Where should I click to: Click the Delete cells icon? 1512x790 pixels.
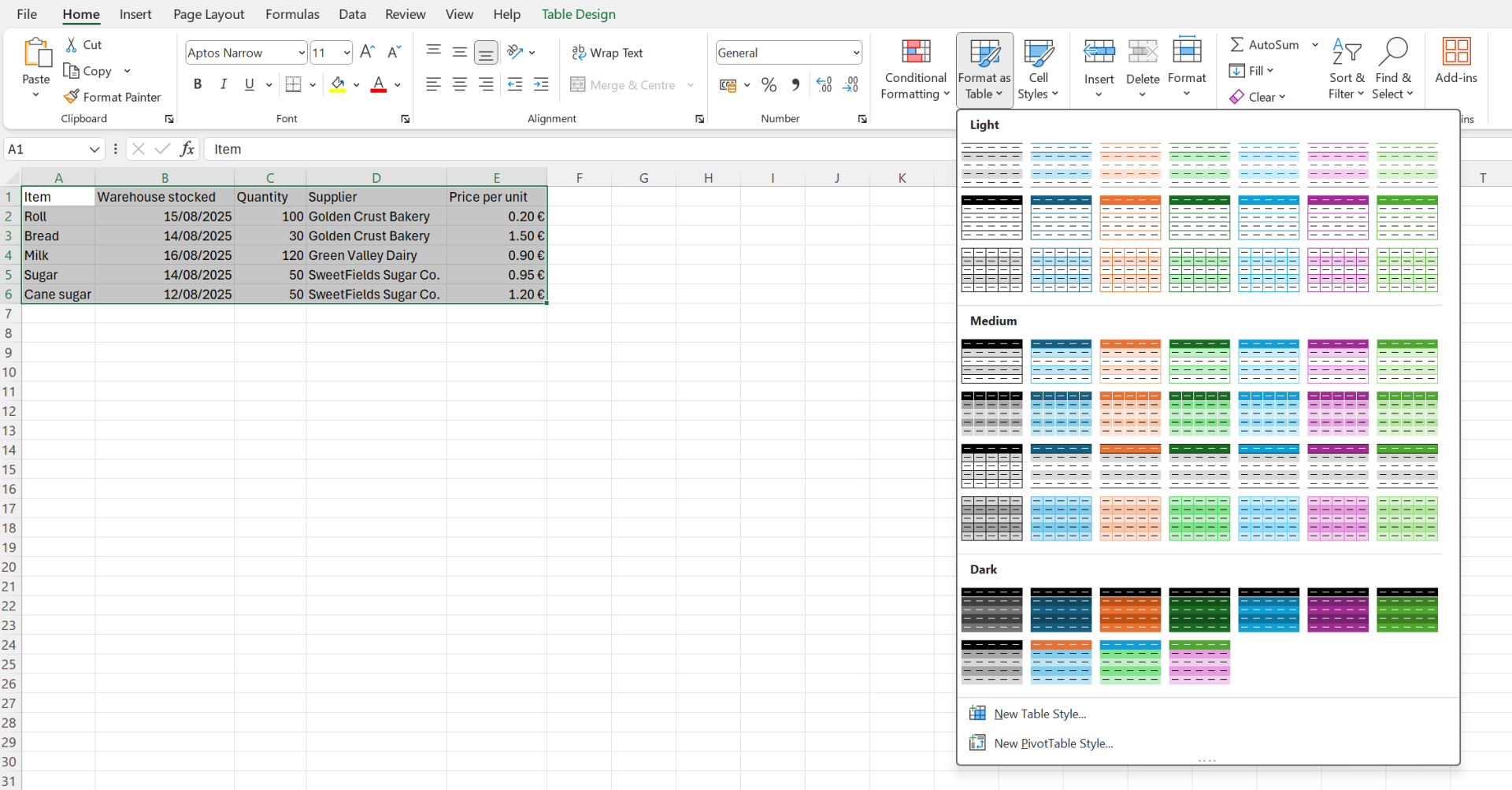[x=1143, y=52]
